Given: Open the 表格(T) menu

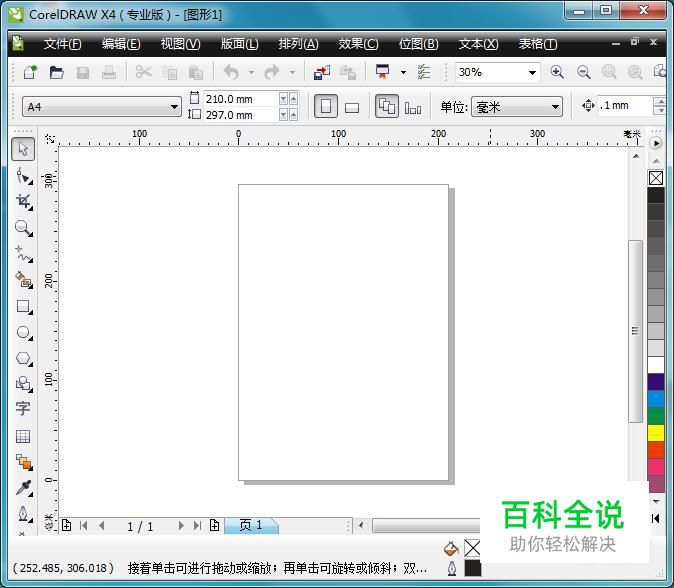Looking at the screenshot, I should [538, 44].
